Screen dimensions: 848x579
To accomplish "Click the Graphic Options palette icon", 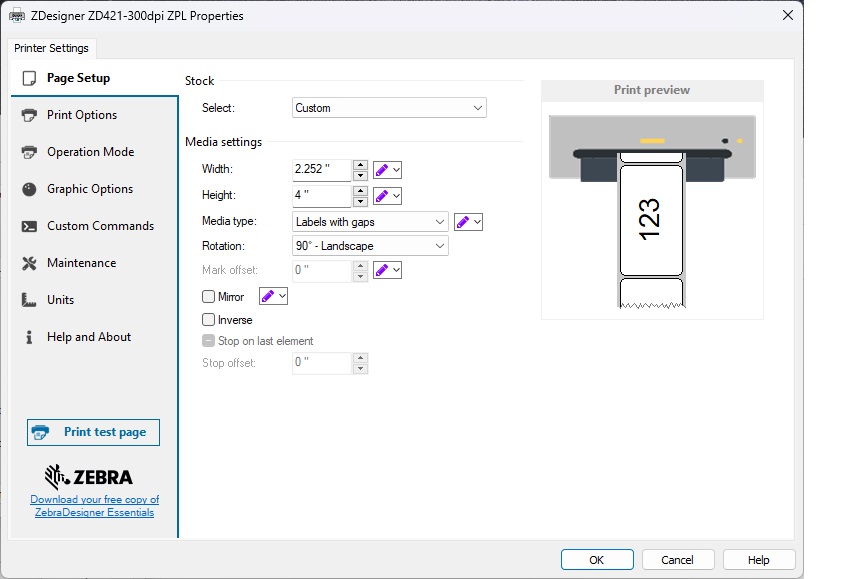I will point(29,189).
